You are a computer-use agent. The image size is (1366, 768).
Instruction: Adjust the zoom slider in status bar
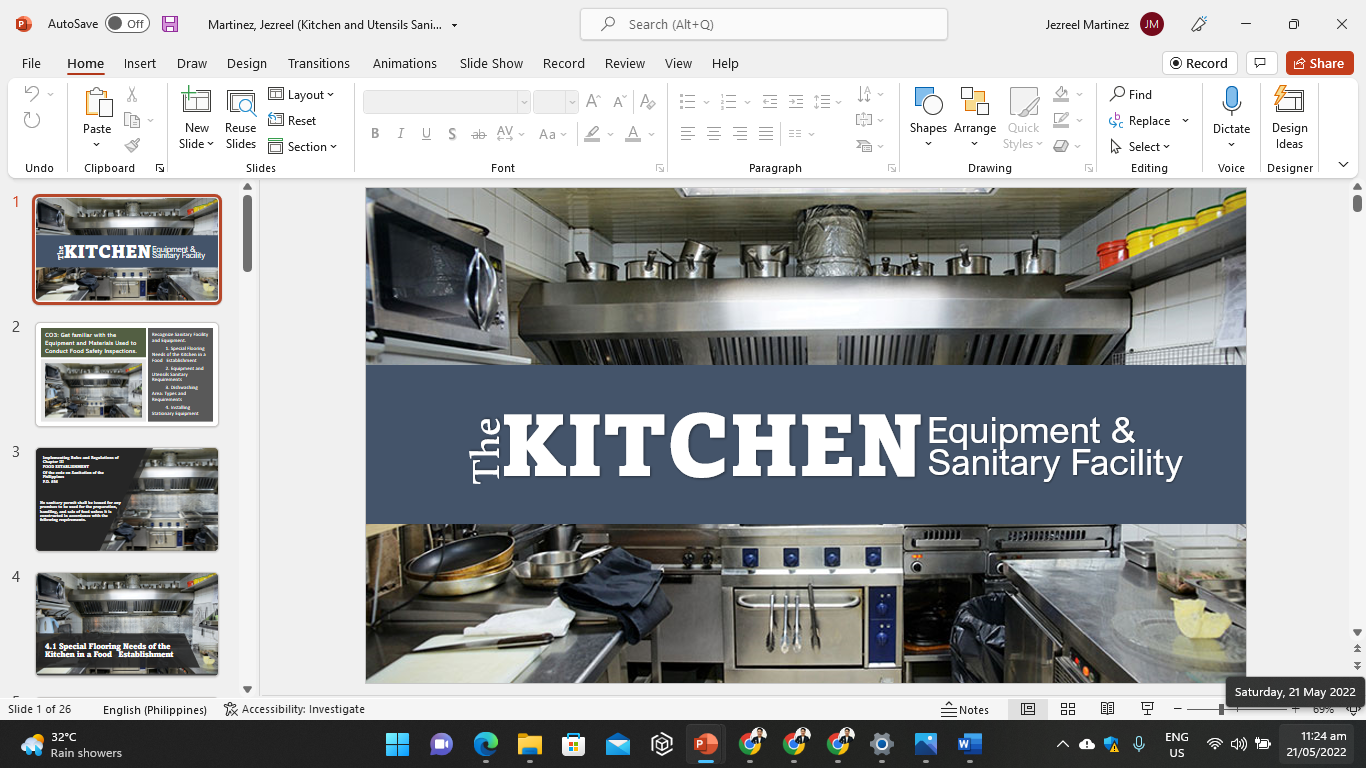coord(1221,709)
